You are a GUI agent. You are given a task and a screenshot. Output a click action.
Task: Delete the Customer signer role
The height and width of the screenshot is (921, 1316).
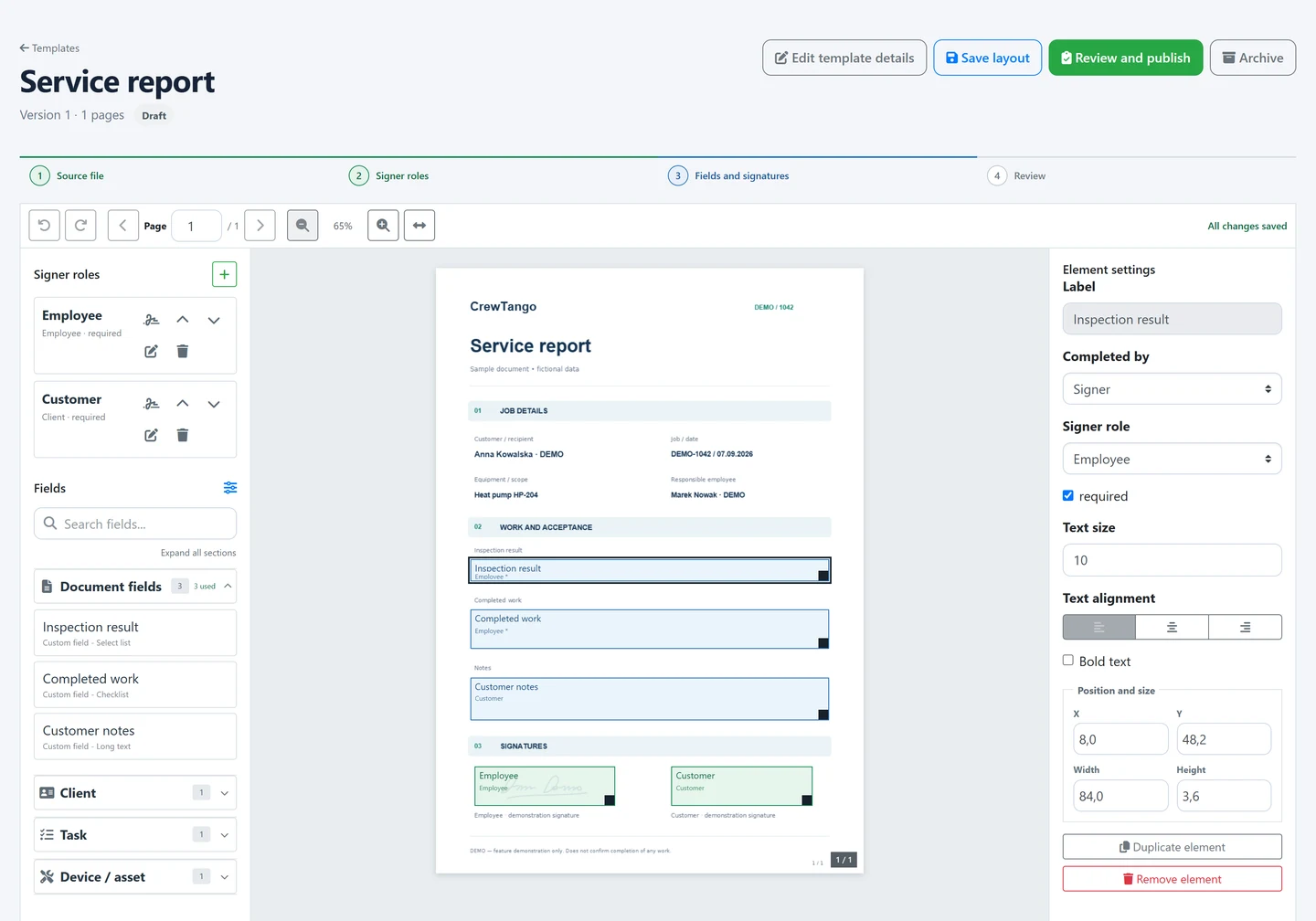183,435
